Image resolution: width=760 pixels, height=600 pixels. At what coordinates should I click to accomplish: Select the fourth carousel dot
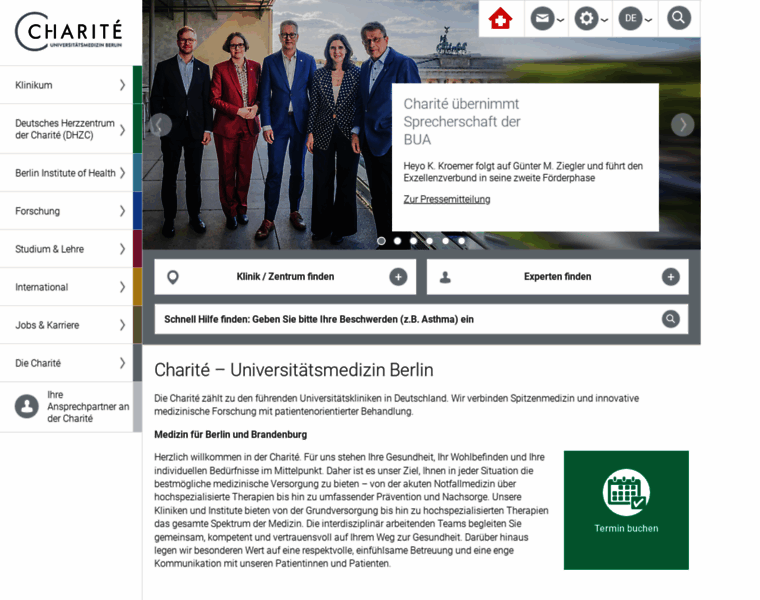pos(429,241)
